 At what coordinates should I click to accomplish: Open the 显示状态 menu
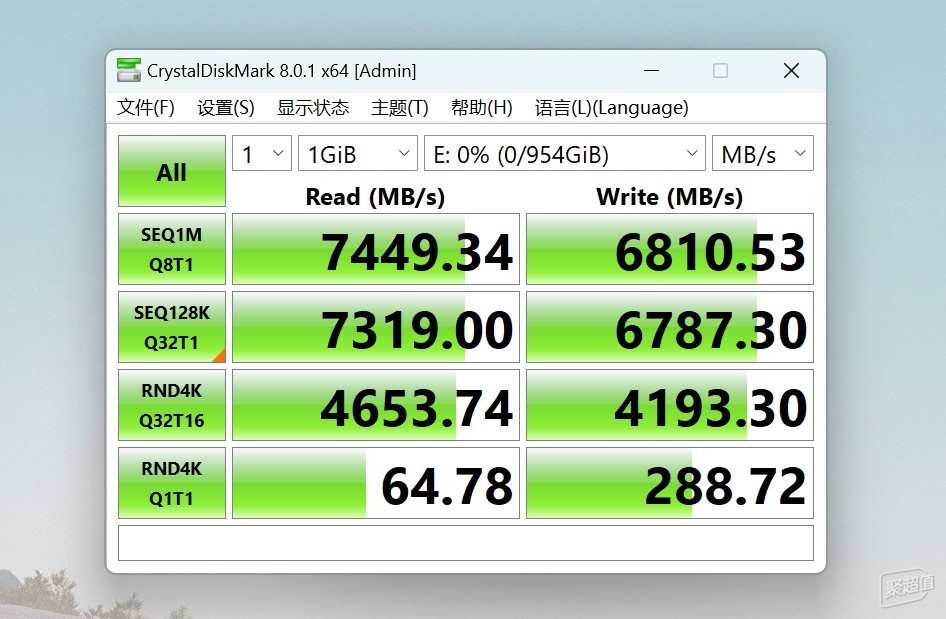tap(313, 108)
